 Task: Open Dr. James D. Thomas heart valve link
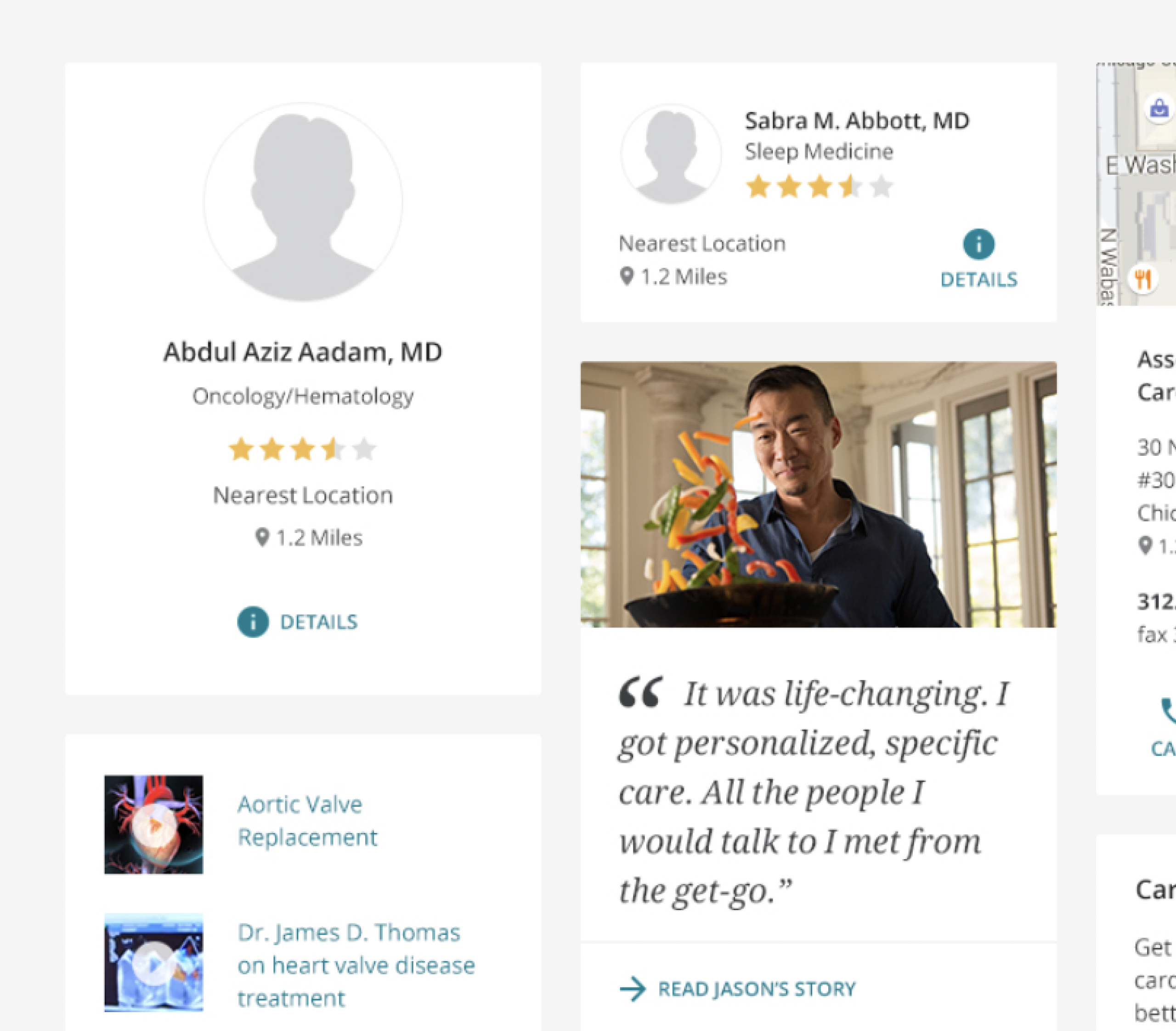pyautogui.click(x=357, y=965)
